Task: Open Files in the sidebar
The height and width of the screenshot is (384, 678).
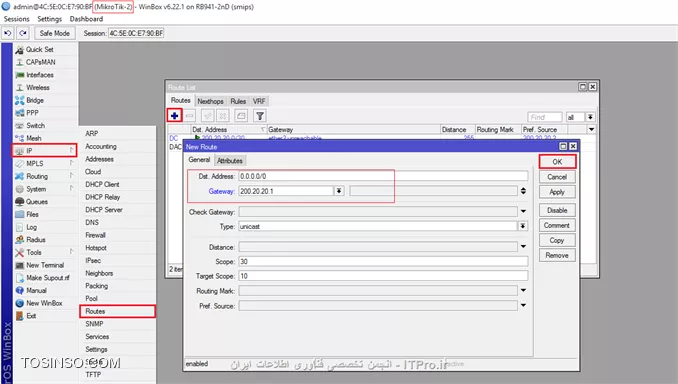Action: pos(45,214)
